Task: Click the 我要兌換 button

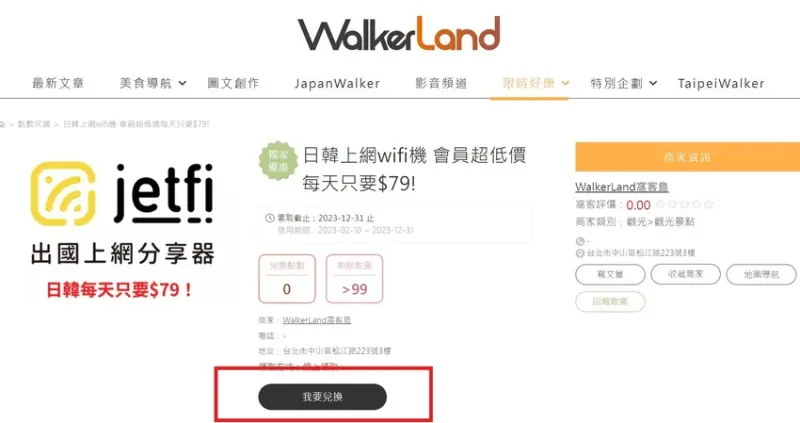Action: tap(322, 396)
